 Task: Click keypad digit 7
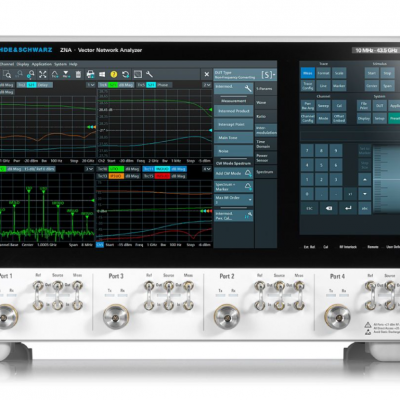click(x=307, y=151)
